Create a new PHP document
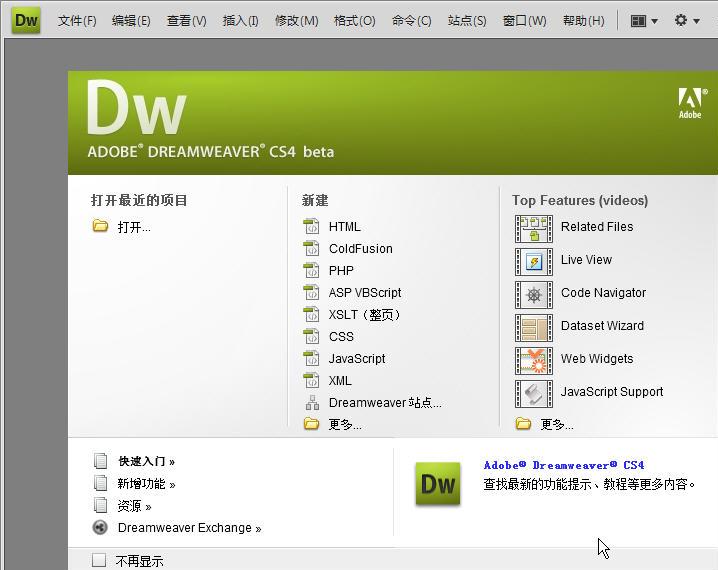718x570 pixels. tap(341, 271)
